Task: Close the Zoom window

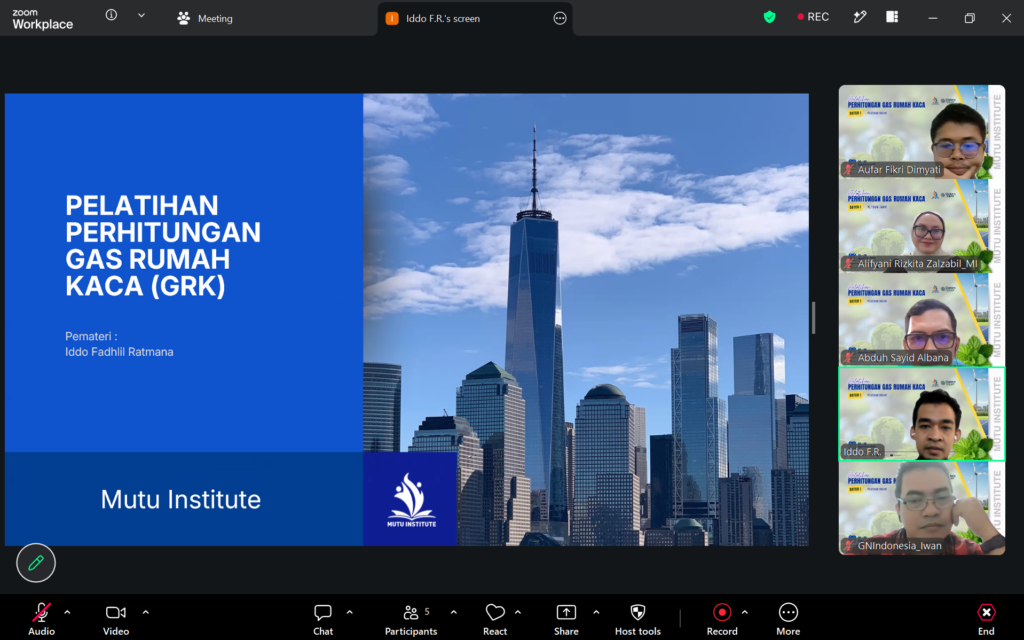Action: [x=1006, y=18]
